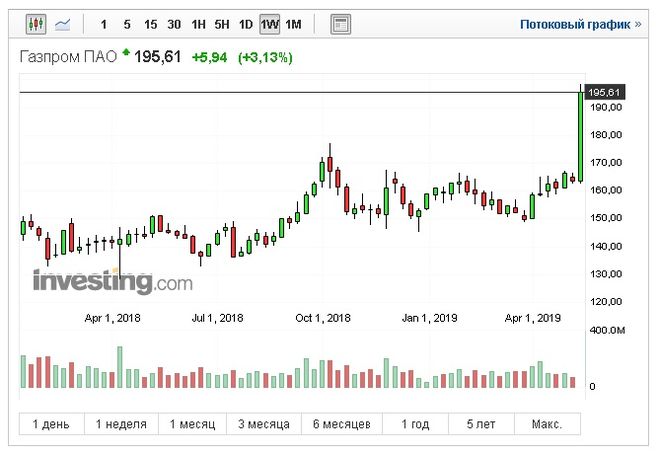Open the layout panel icon in toolbar
659x454 pixels.
(340, 24)
